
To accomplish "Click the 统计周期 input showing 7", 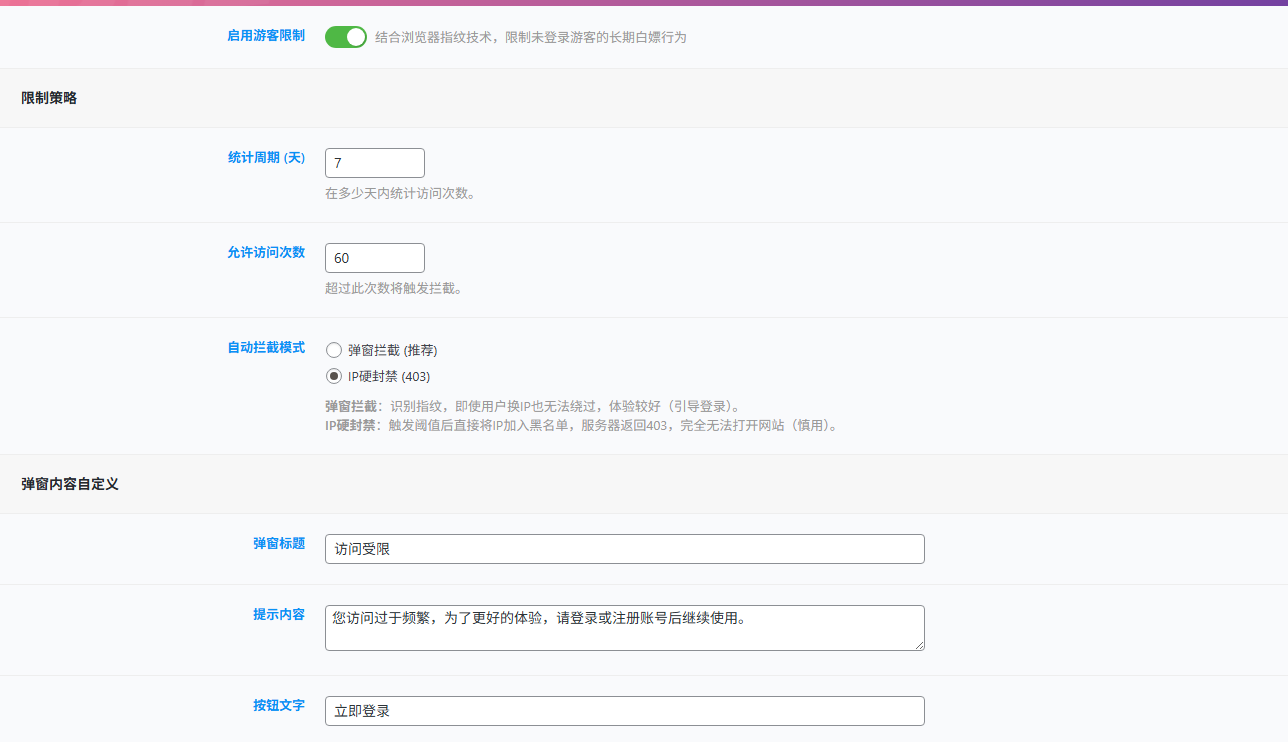I will pyautogui.click(x=374, y=162).
